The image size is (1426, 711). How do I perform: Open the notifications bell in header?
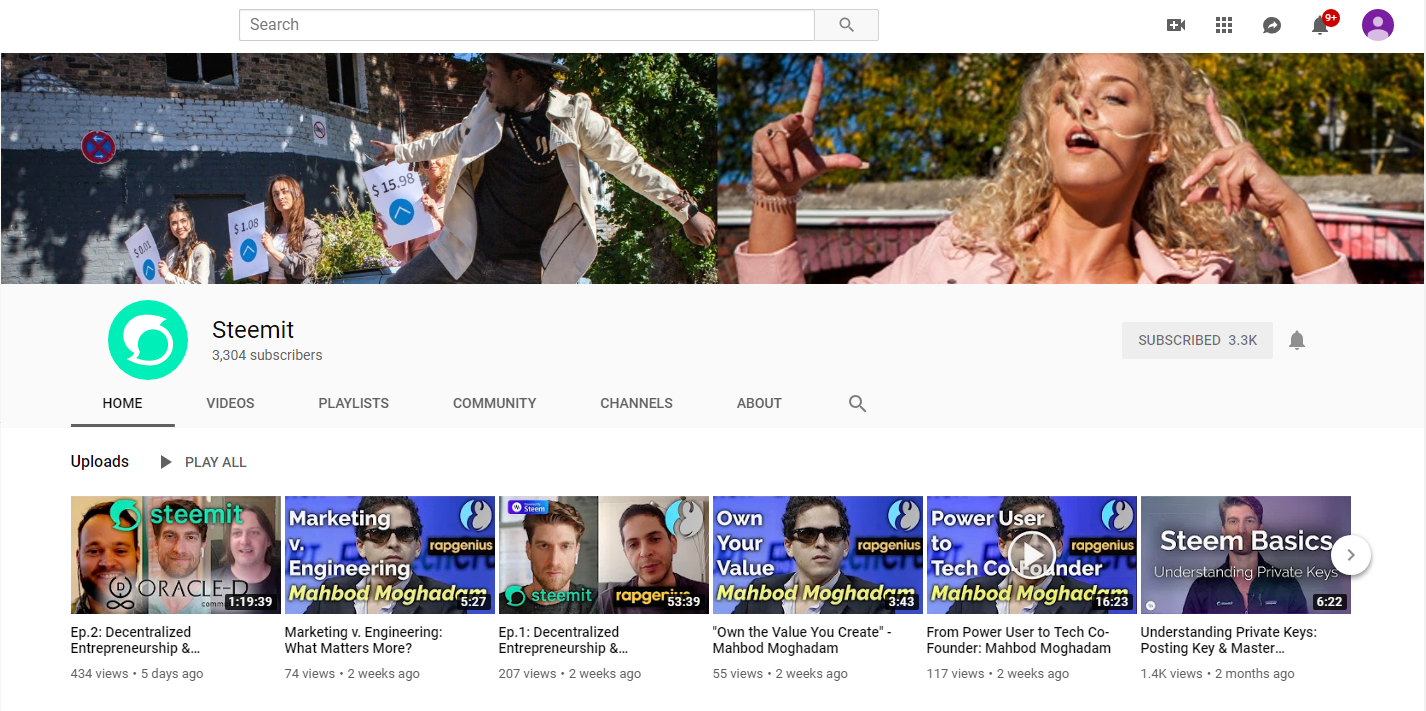point(1320,25)
